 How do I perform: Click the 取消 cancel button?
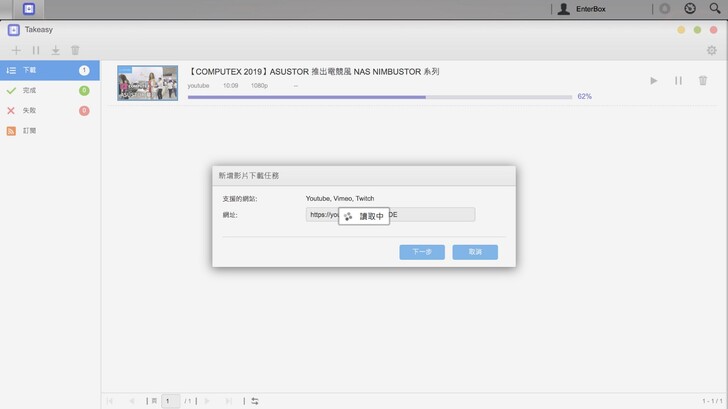(475, 252)
